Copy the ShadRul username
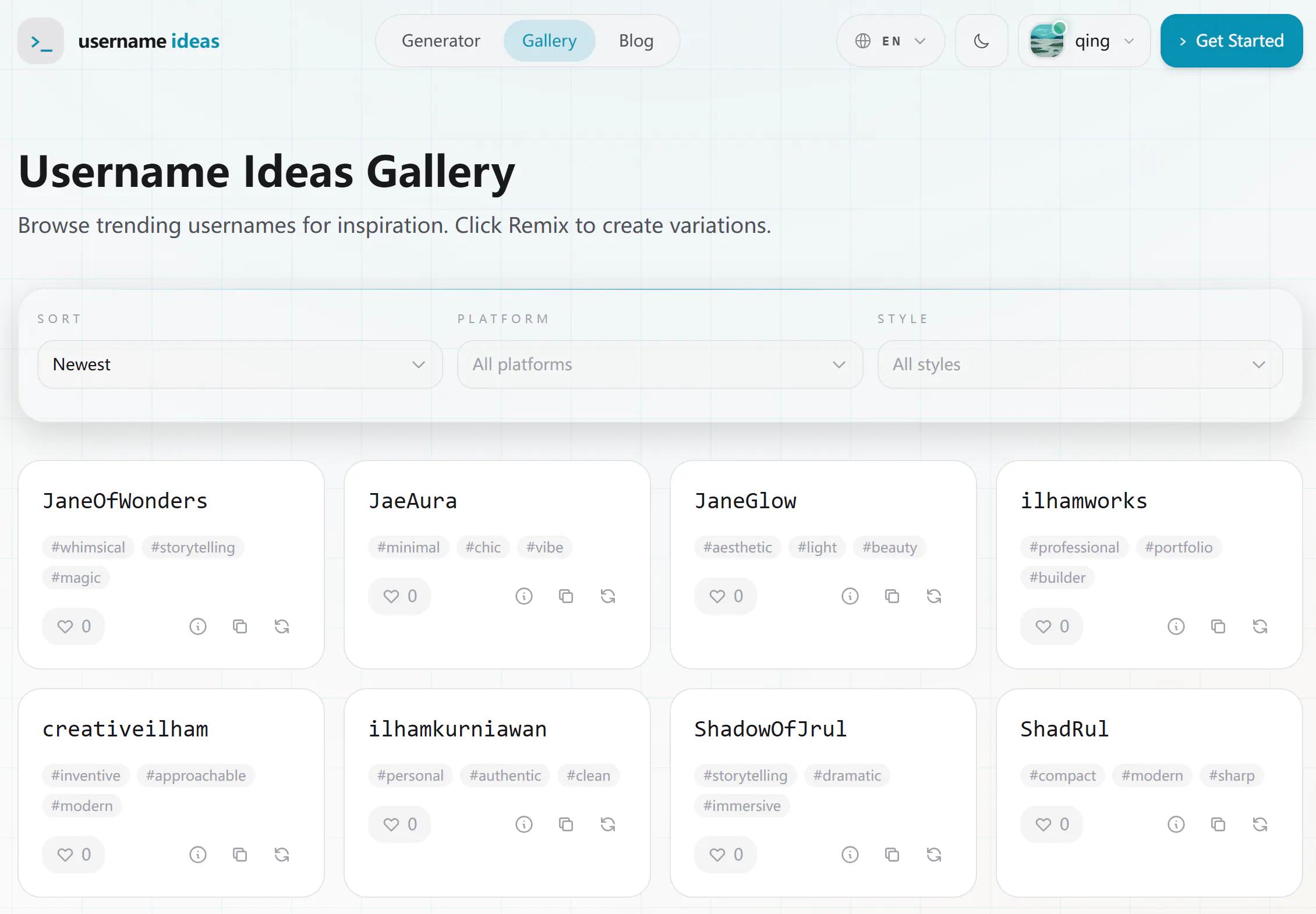This screenshot has width=1316, height=914. point(1218,824)
